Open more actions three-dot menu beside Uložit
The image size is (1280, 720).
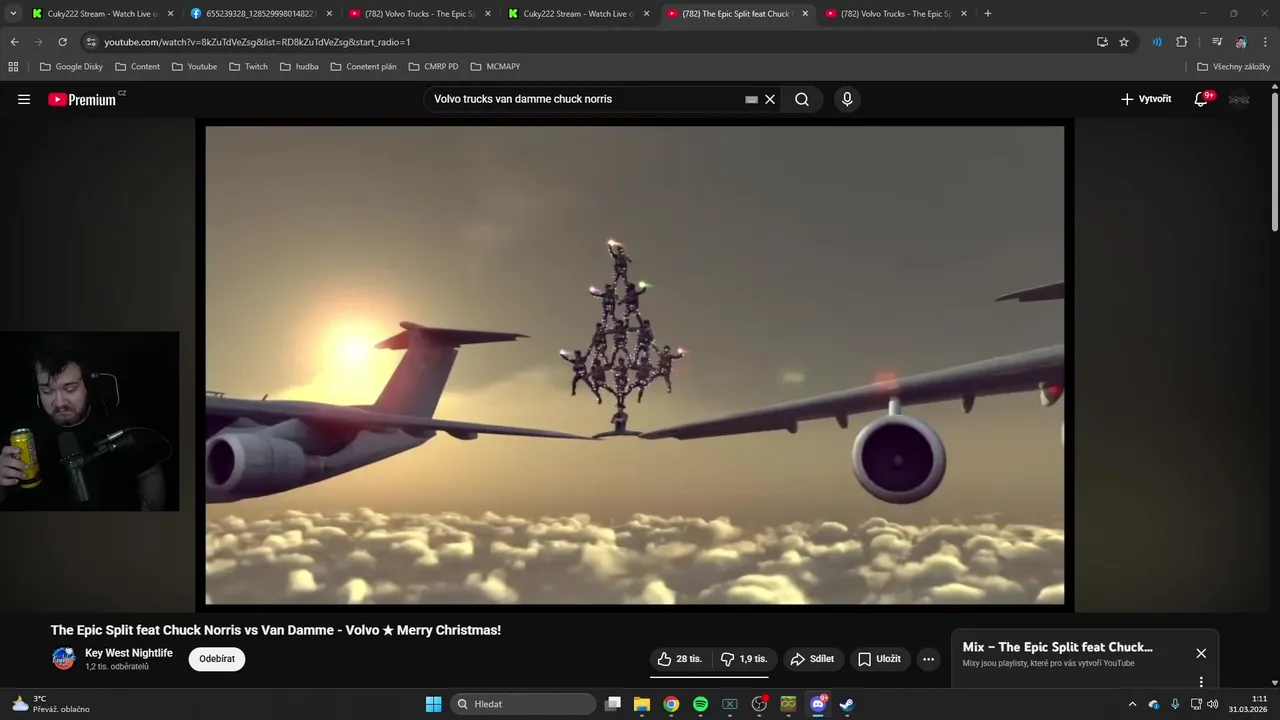(928, 659)
